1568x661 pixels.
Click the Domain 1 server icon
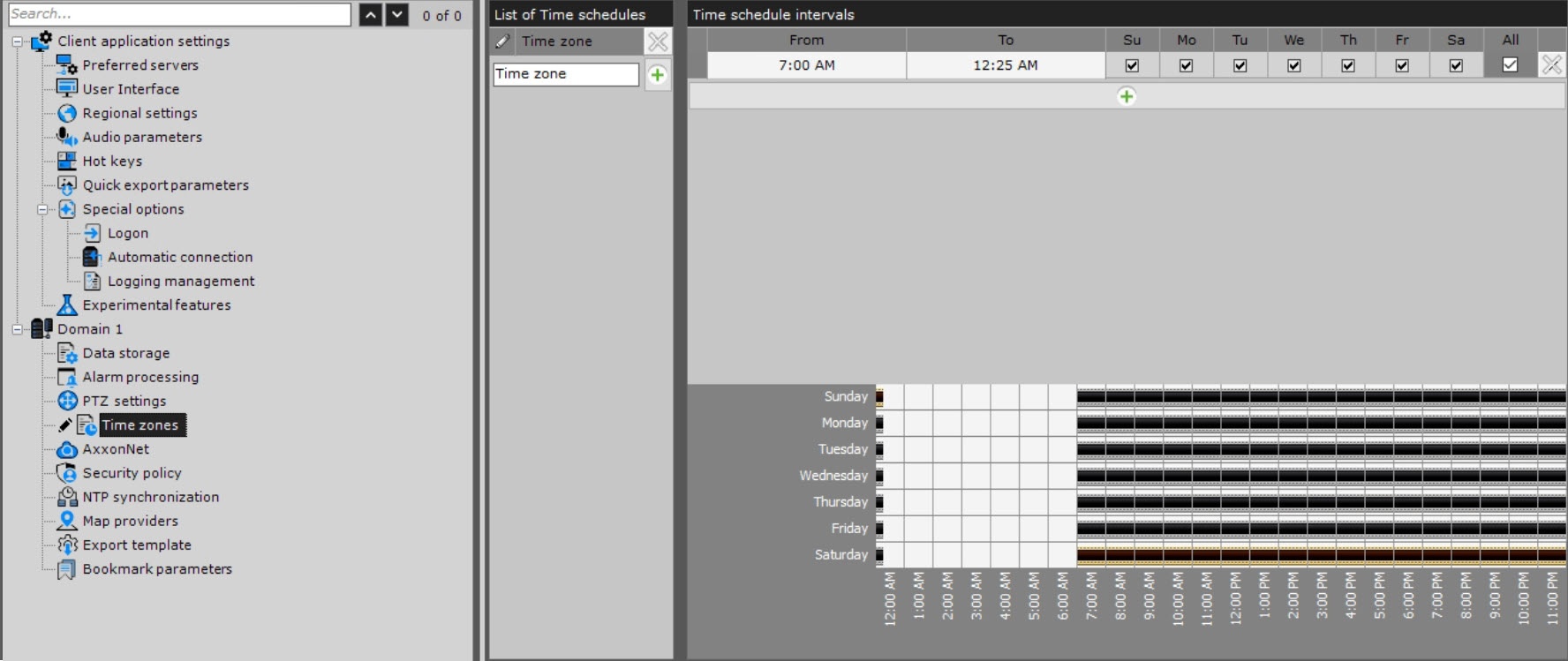click(x=41, y=328)
